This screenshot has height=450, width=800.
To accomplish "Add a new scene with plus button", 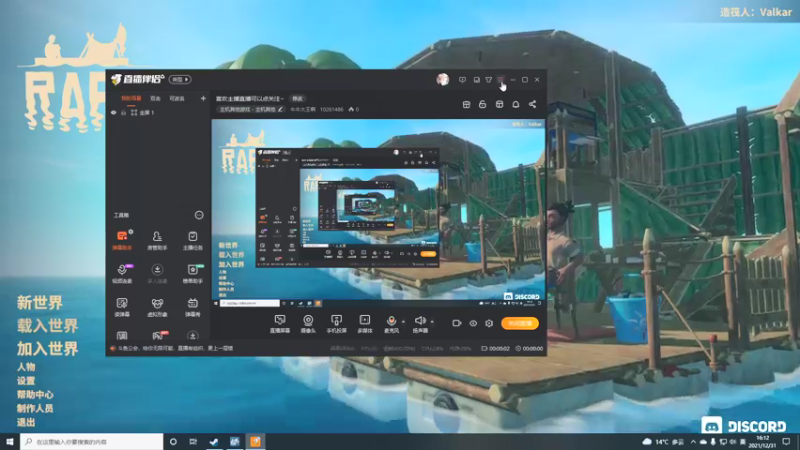I will click(203, 98).
